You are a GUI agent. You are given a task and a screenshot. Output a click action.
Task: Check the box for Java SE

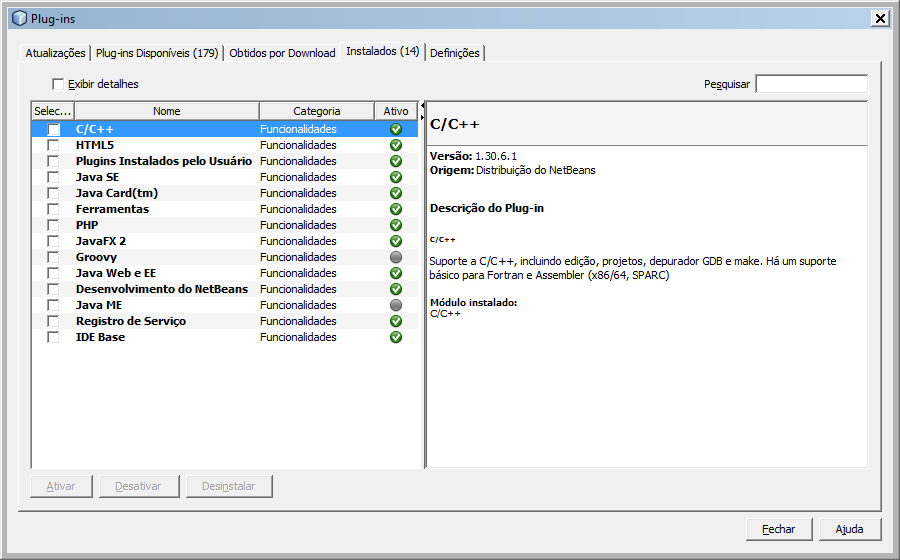point(53,177)
